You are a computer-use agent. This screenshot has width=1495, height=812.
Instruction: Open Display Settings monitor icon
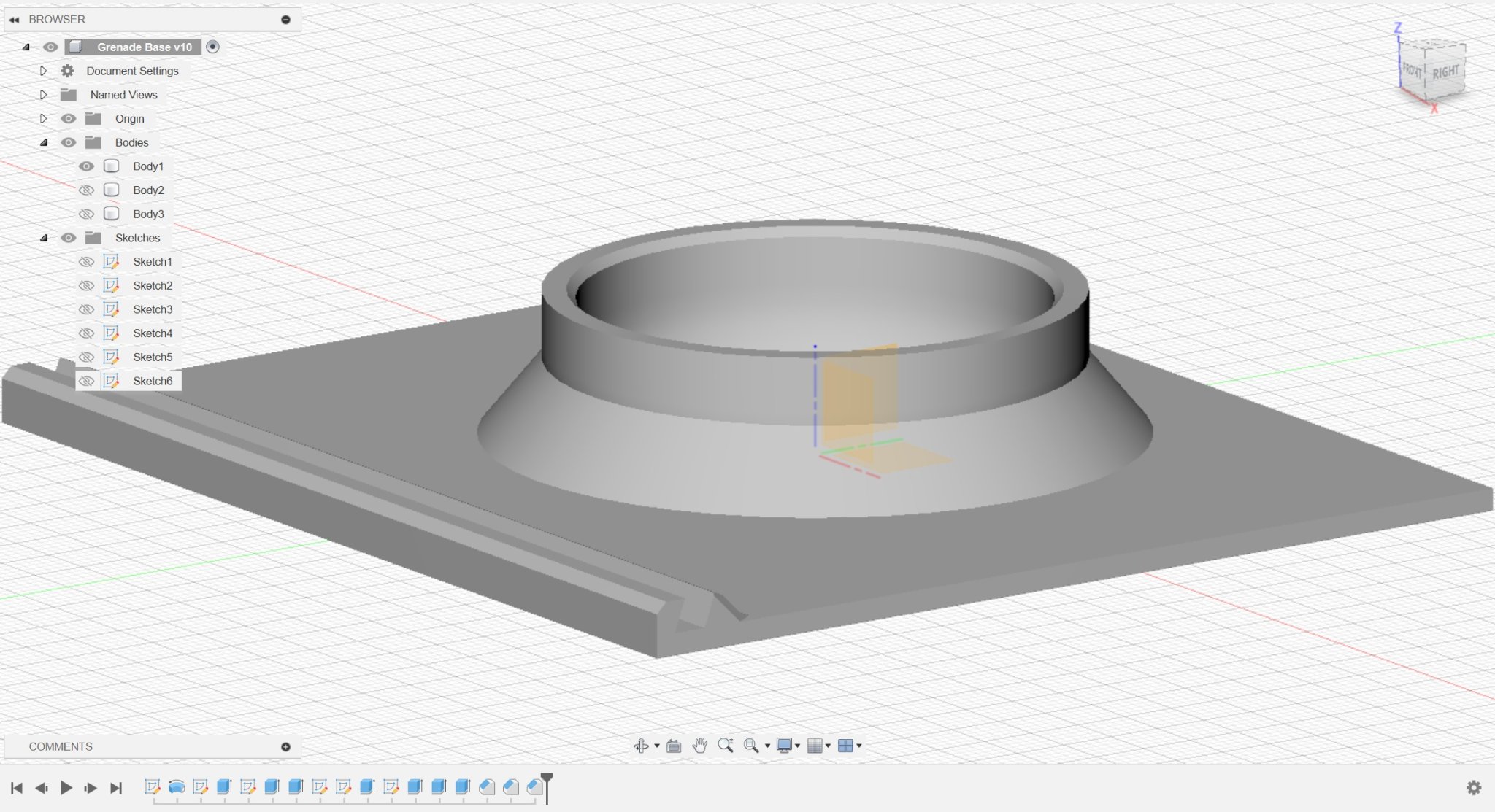tap(784, 746)
